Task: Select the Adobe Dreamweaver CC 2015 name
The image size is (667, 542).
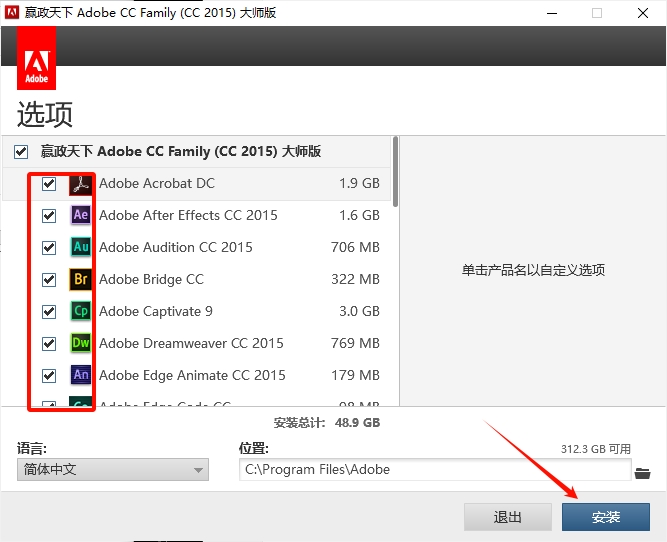Action: point(191,343)
